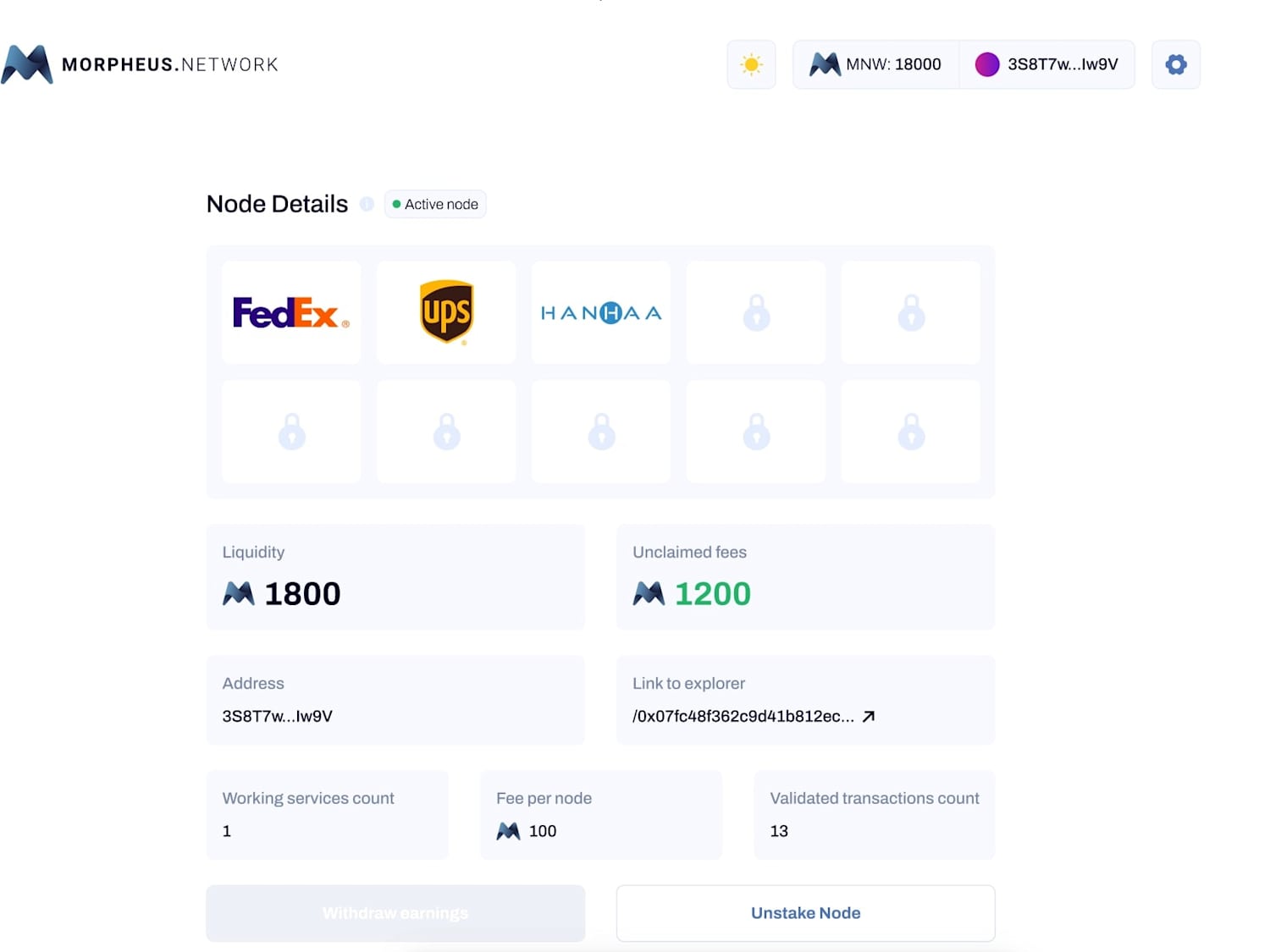
Task: Click the last locked slot in bottom row
Action: pyautogui.click(x=911, y=432)
